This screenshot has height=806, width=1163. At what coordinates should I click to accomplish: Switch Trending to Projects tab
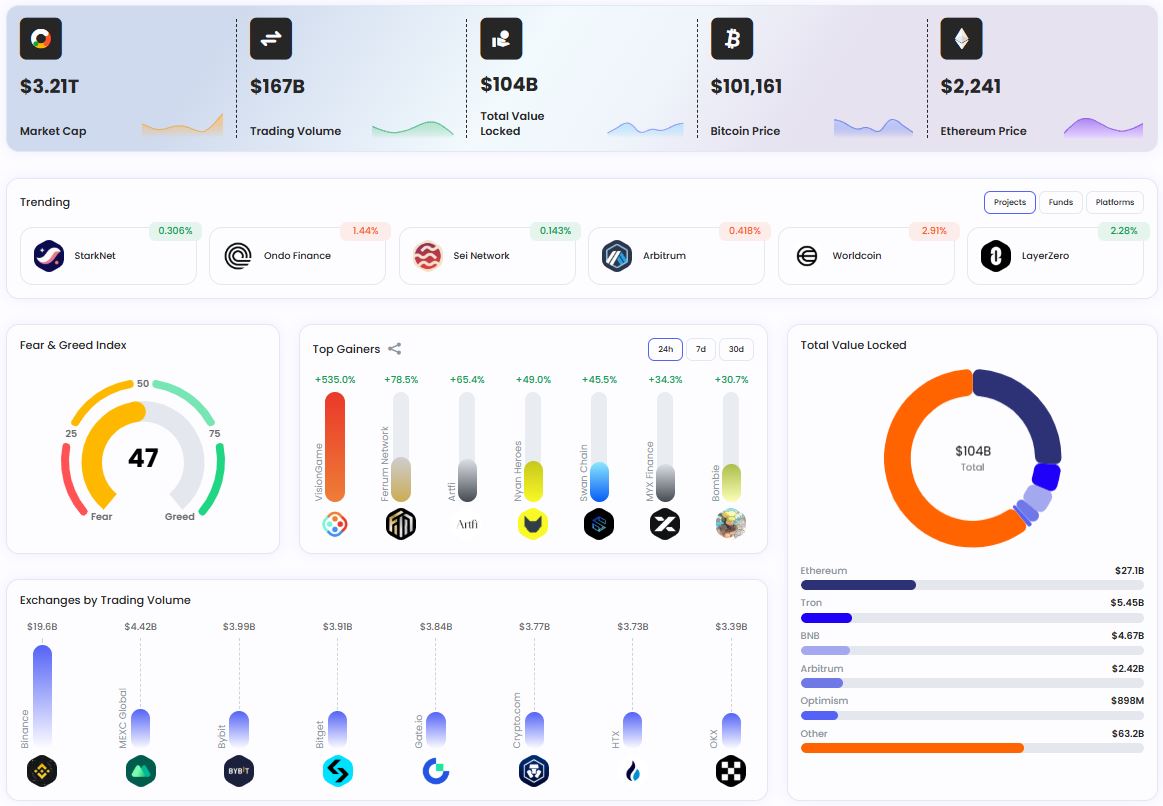[1009, 202]
